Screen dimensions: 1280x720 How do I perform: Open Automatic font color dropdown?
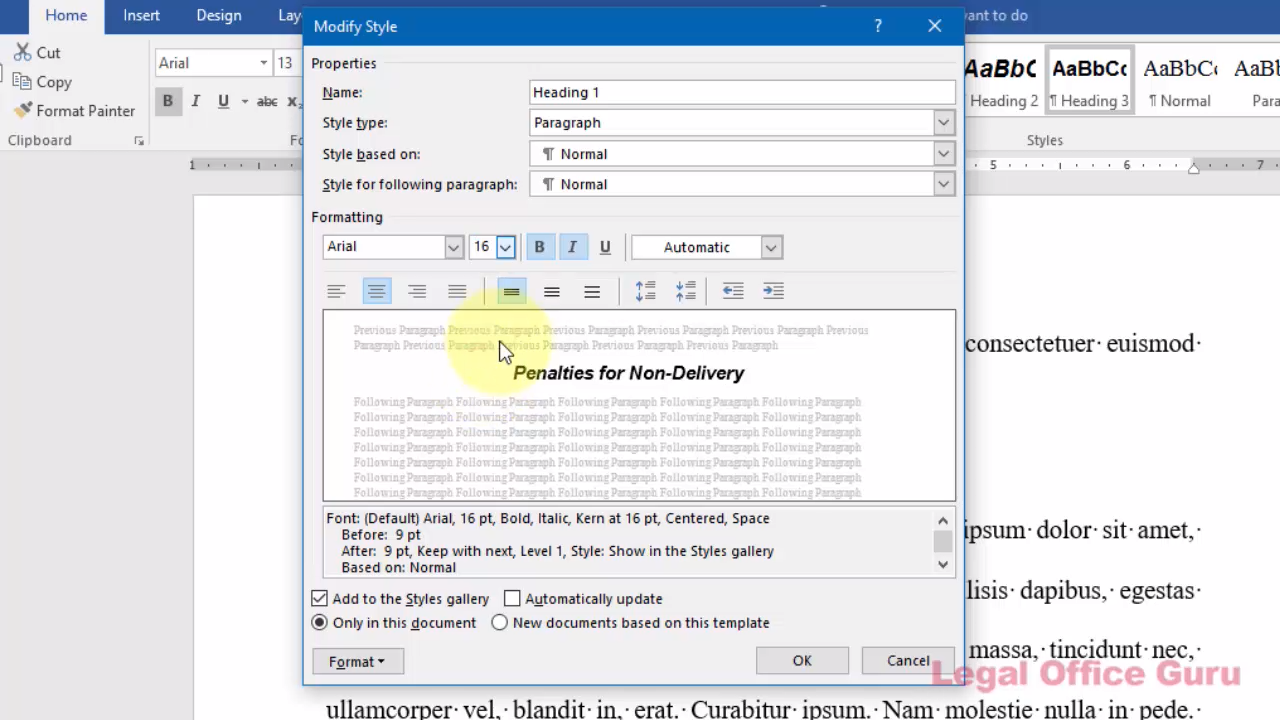(771, 247)
